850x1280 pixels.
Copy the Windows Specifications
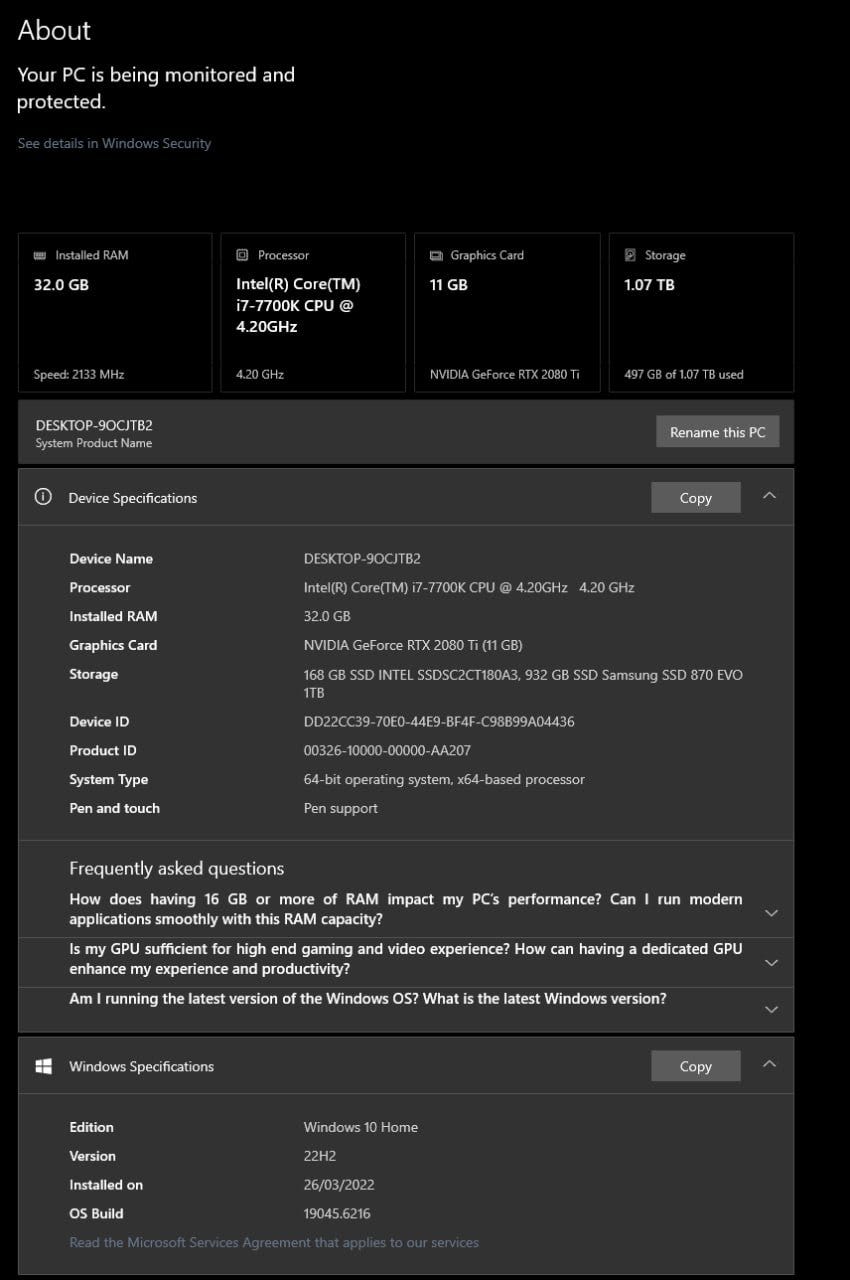pos(695,1066)
